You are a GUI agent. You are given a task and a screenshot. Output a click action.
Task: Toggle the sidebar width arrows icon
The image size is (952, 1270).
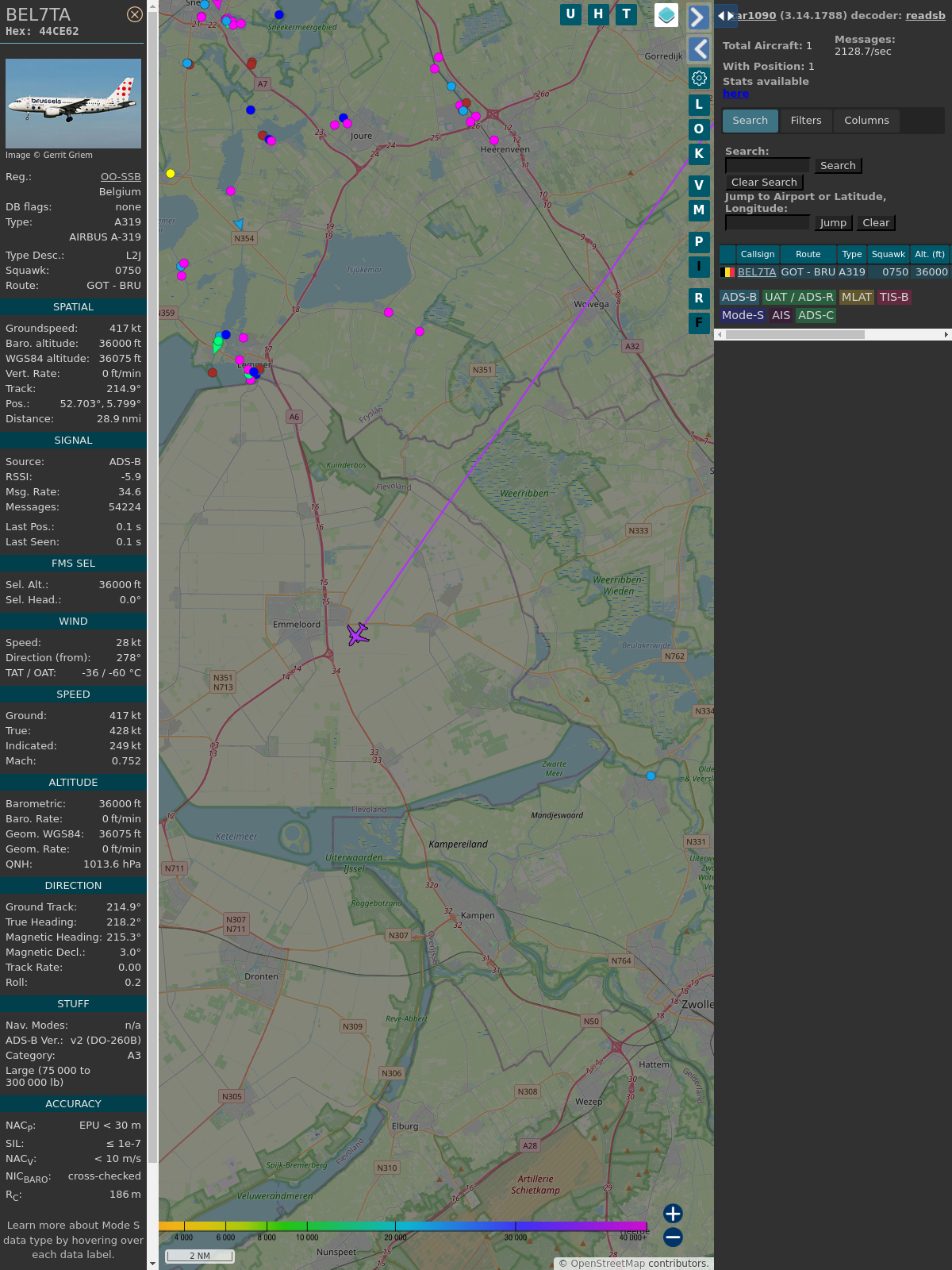(725, 16)
